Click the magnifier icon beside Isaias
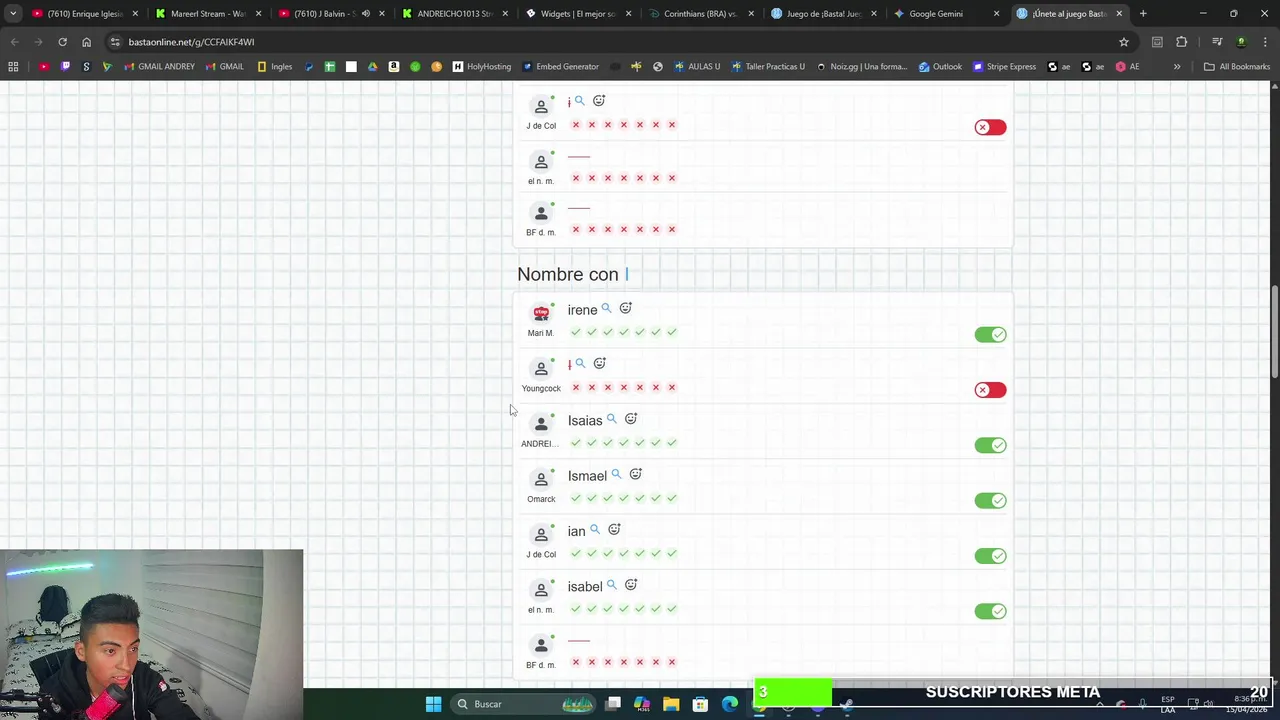 tap(611, 420)
